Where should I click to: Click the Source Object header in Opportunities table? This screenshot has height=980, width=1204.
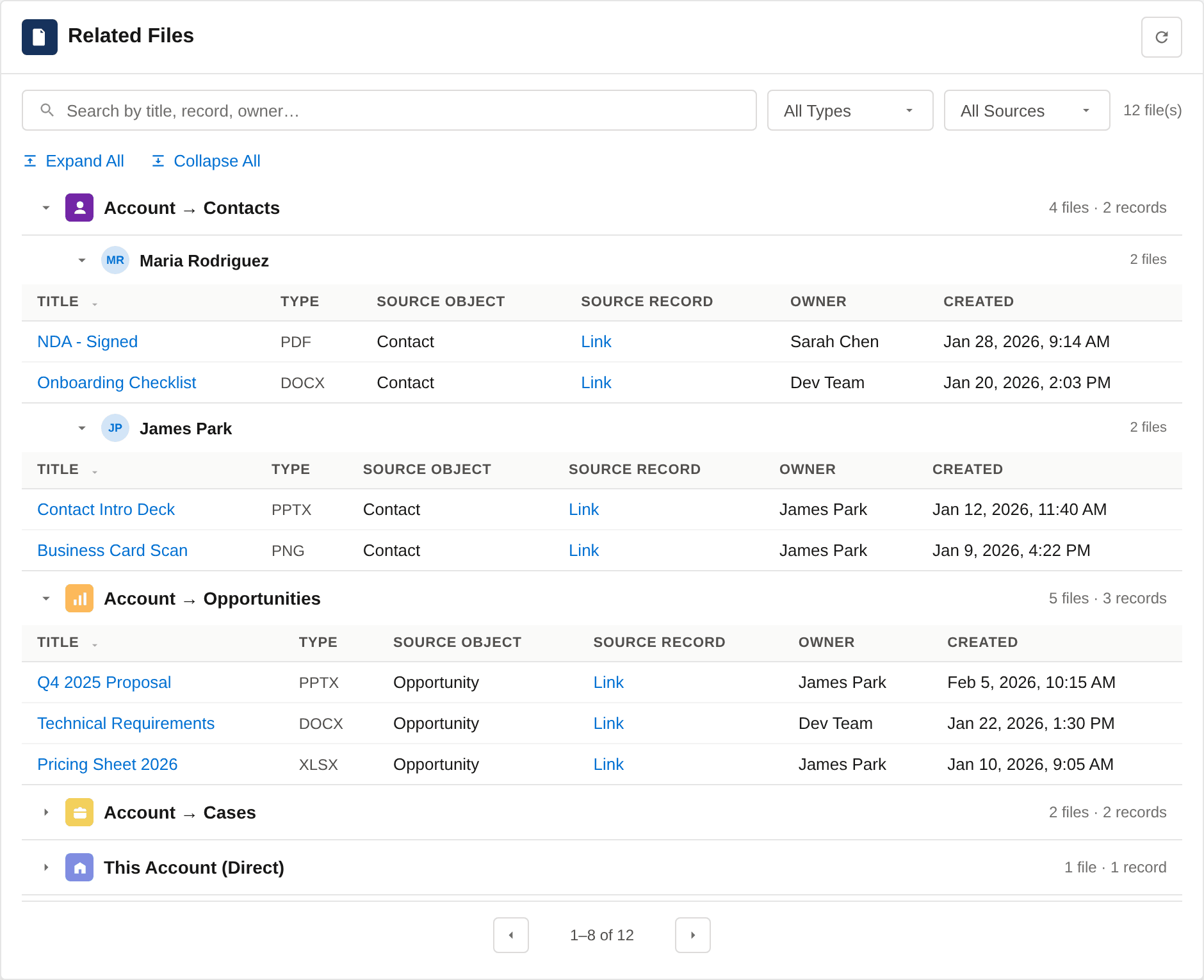(x=457, y=642)
